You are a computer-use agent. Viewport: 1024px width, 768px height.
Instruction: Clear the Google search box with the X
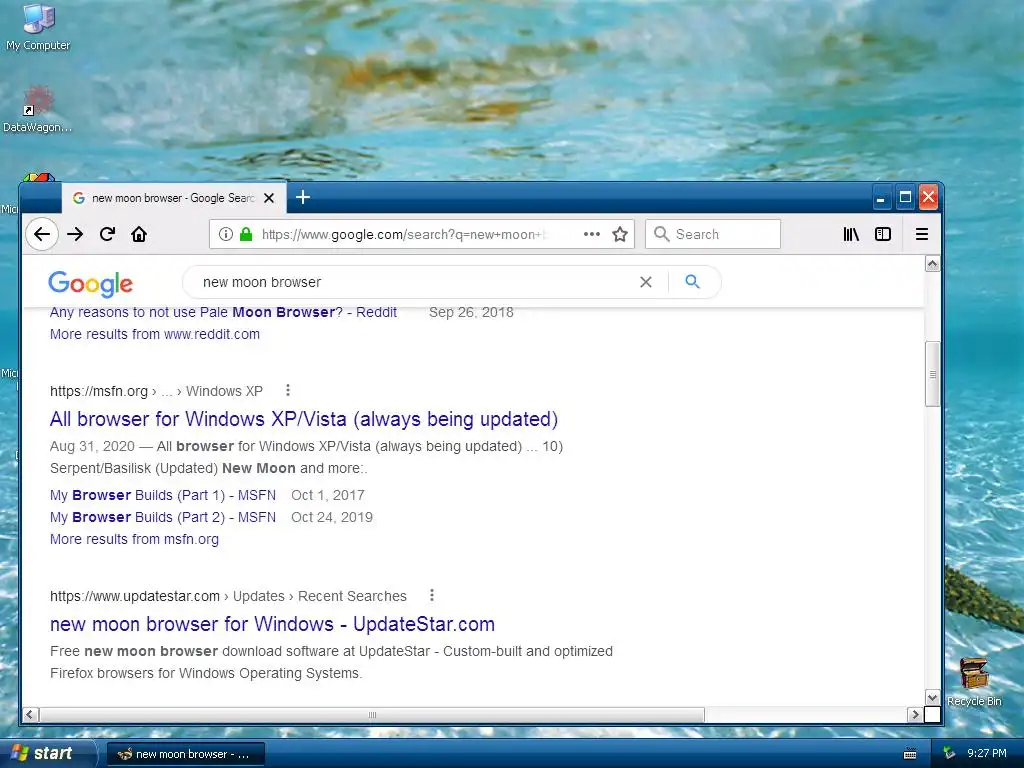[x=645, y=282]
